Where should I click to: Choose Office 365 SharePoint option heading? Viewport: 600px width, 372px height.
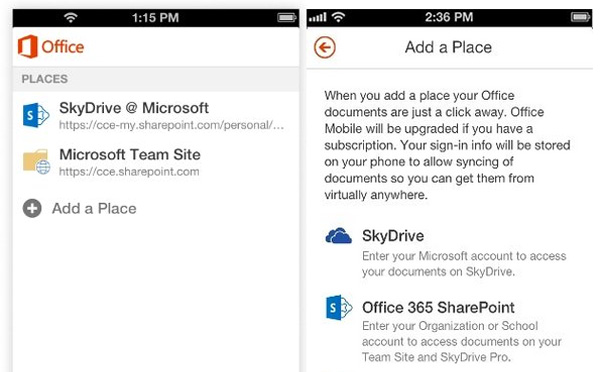pos(439,307)
